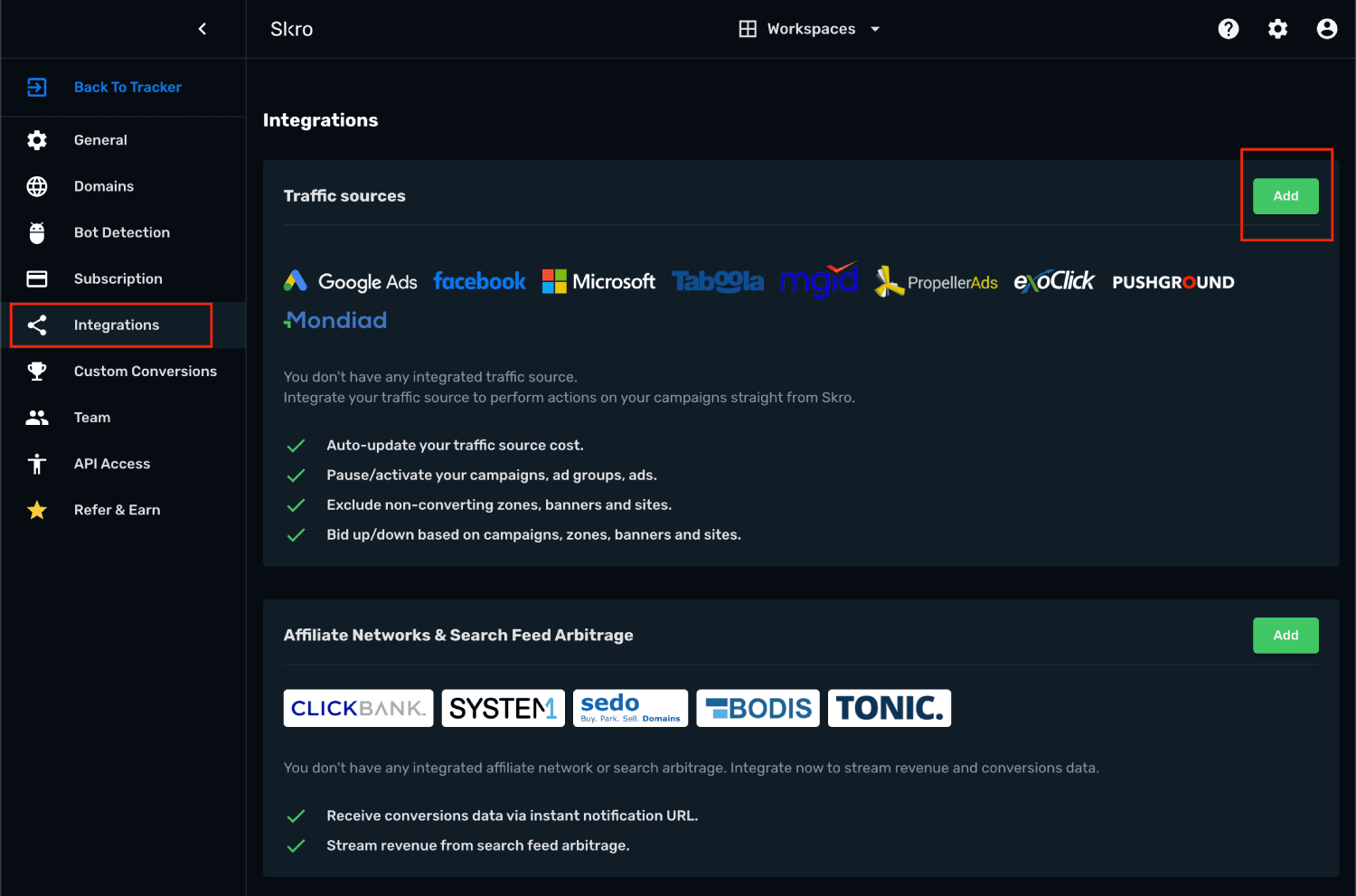Select the Facebook logo
The width and height of the screenshot is (1356, 896).
pyautogui.click(x=479, y=281)
